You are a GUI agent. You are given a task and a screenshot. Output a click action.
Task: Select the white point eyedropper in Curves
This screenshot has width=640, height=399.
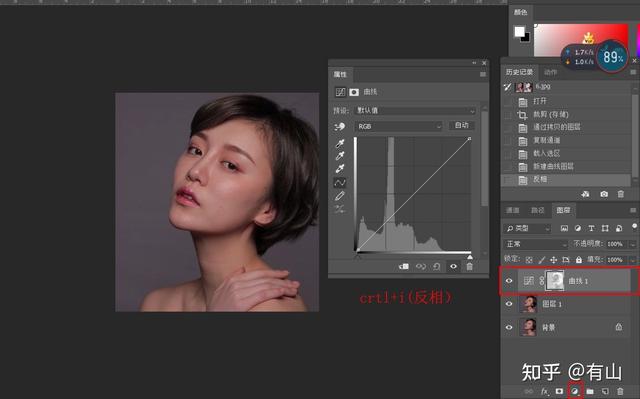[340, 168]
